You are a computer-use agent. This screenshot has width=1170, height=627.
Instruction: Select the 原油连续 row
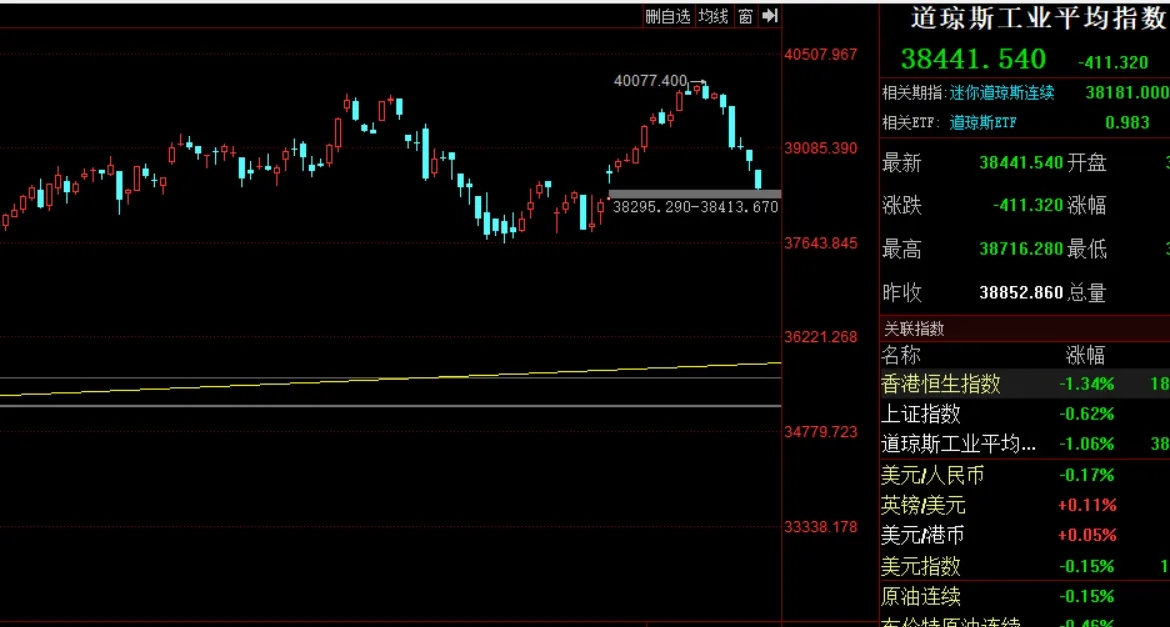[x=1025, y=596]
